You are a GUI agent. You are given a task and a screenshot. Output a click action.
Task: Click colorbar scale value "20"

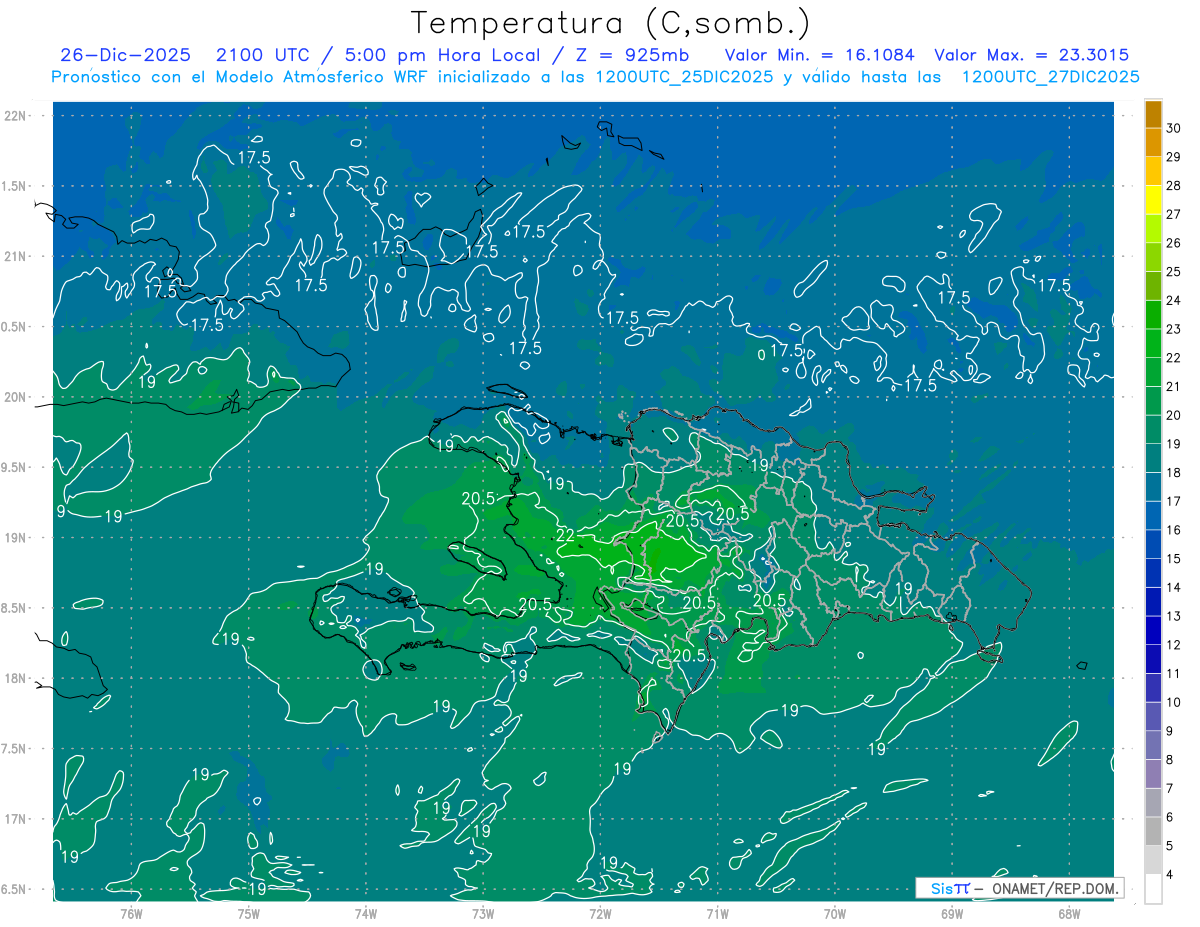[x=1175, y=415]
